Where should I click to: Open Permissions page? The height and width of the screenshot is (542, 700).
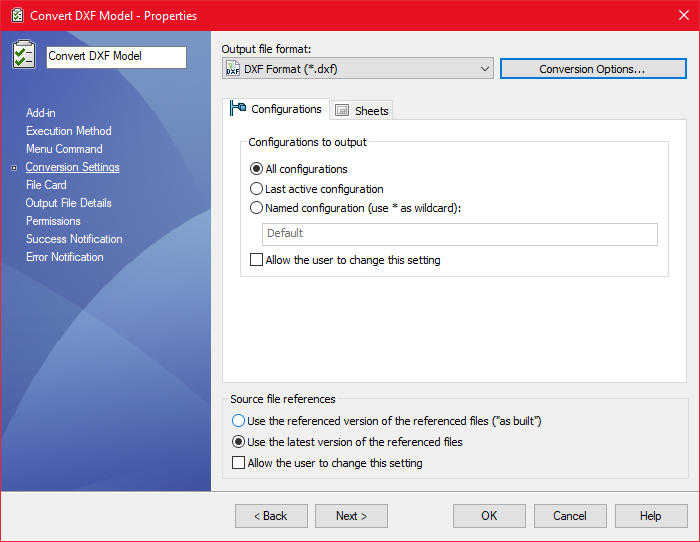(53, 221)
